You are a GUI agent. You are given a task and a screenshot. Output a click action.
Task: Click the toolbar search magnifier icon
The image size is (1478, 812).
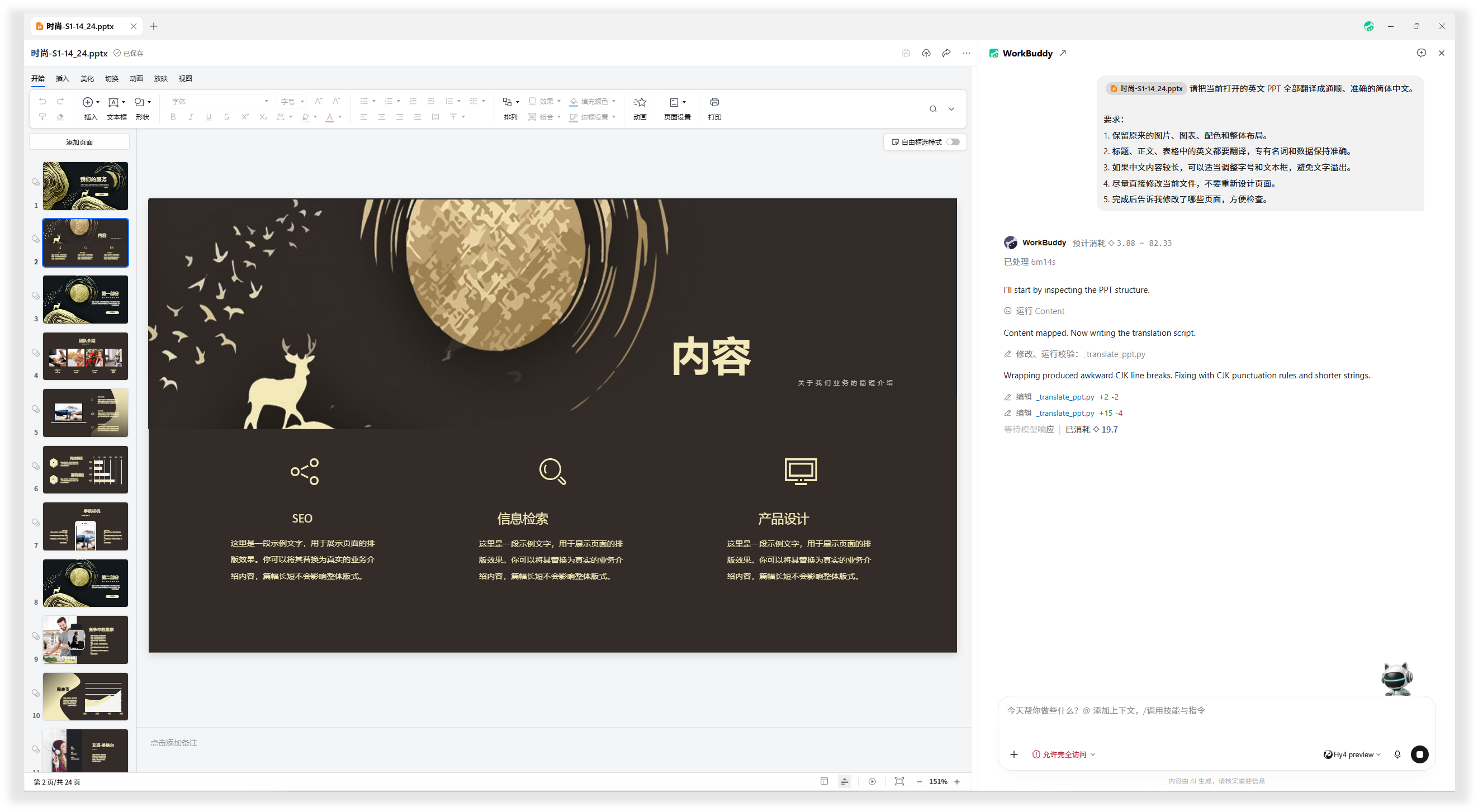[933, 109]
